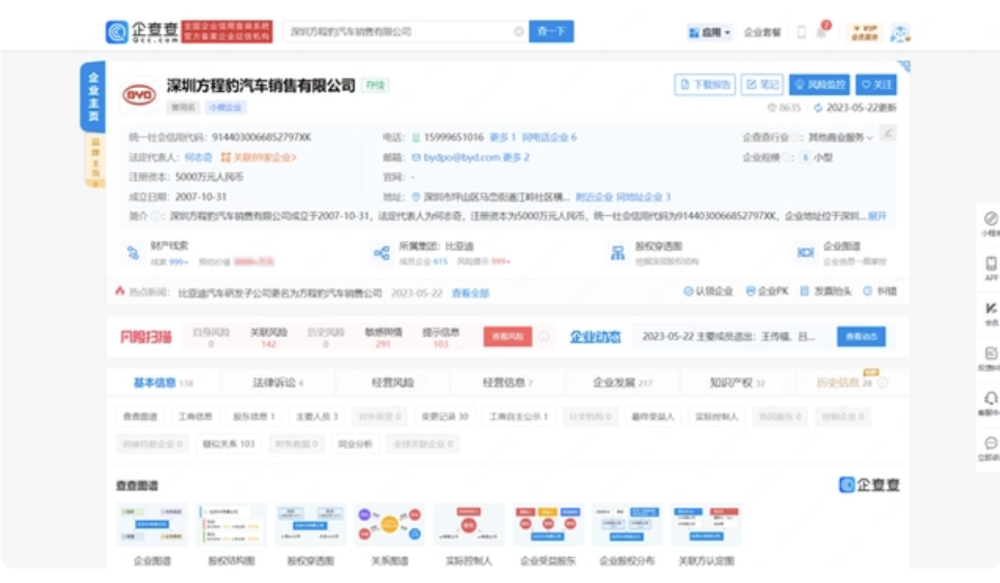Click the user avatar icon
This screenshot has height=583, width=1000.
pyautogui.click(x=900, y=33)
